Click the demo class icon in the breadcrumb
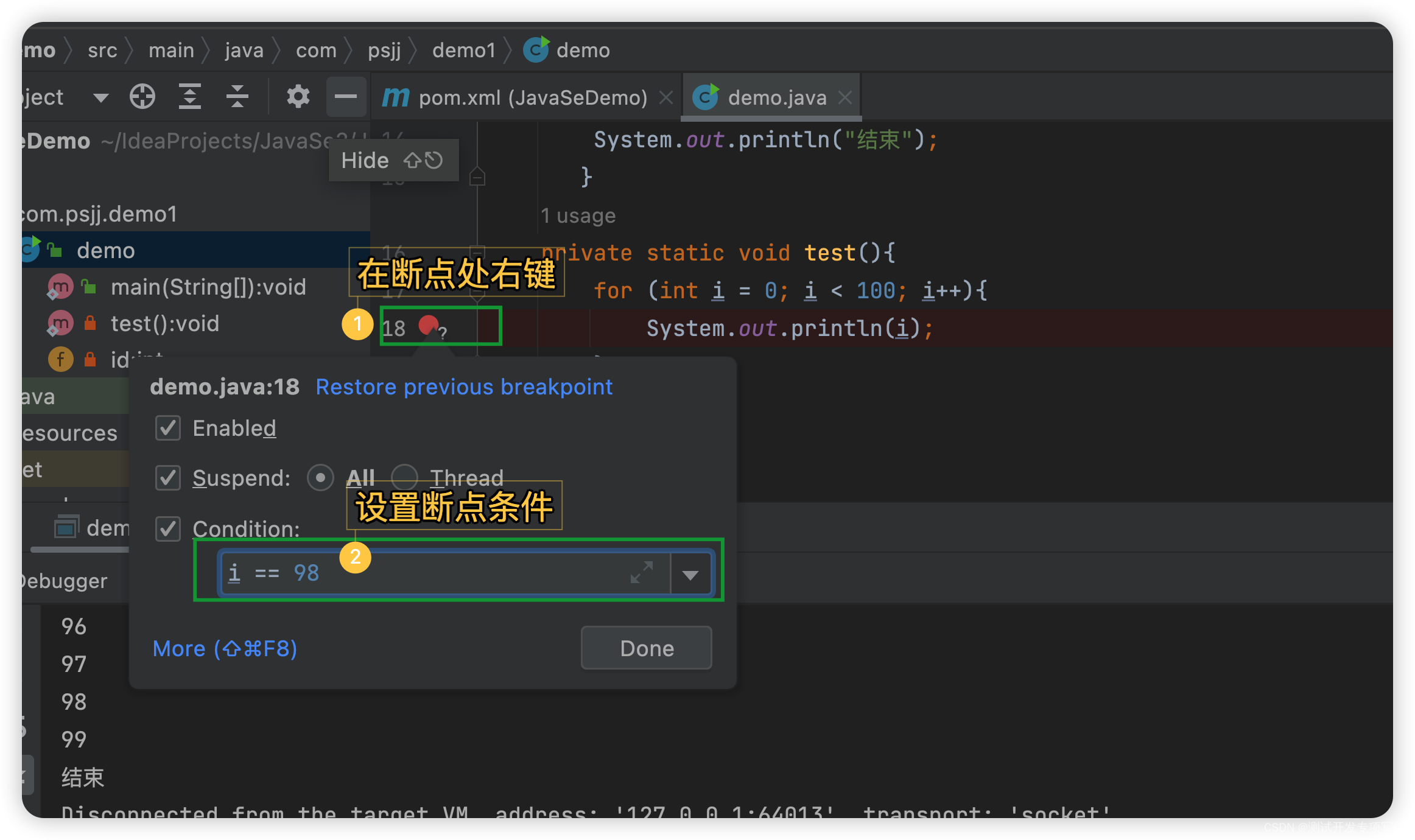This screenshot has width=1415, height=840. point(536,49)
